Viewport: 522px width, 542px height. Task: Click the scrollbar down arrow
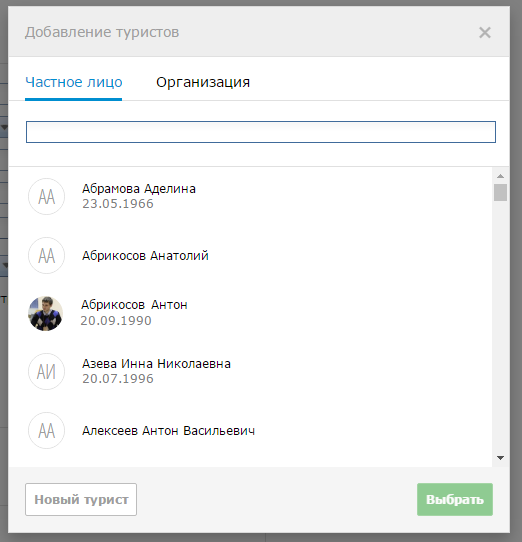pyautogui.click(x=500, y=458)
